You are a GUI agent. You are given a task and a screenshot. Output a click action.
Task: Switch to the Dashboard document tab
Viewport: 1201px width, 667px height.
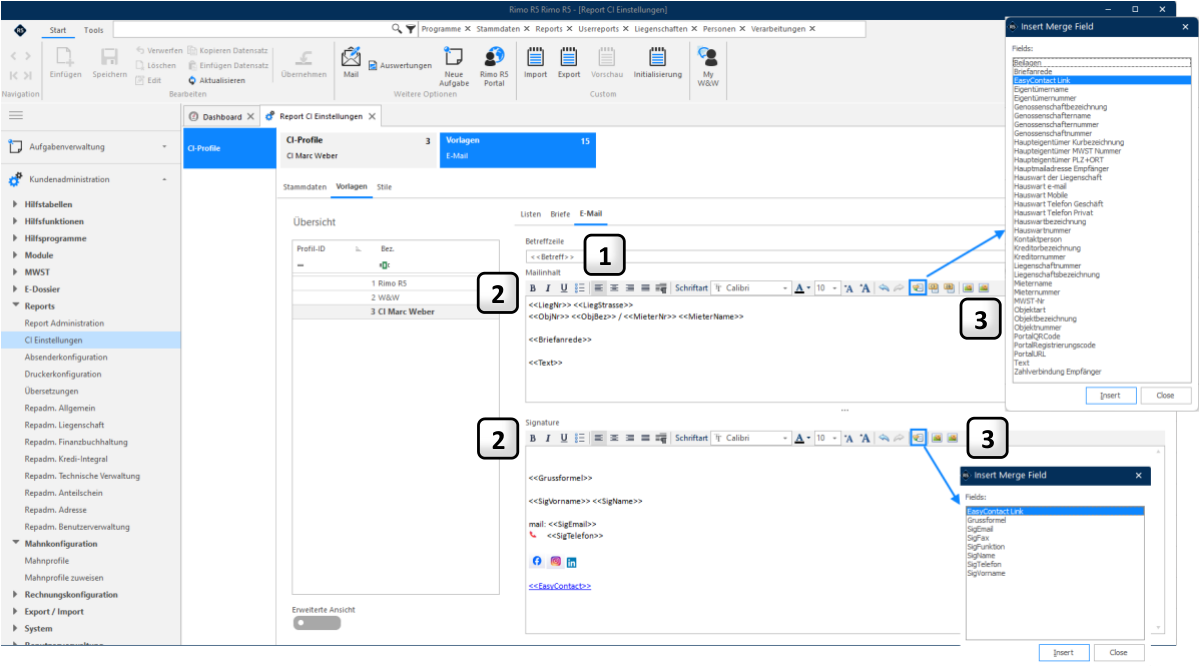click(222, 117)
